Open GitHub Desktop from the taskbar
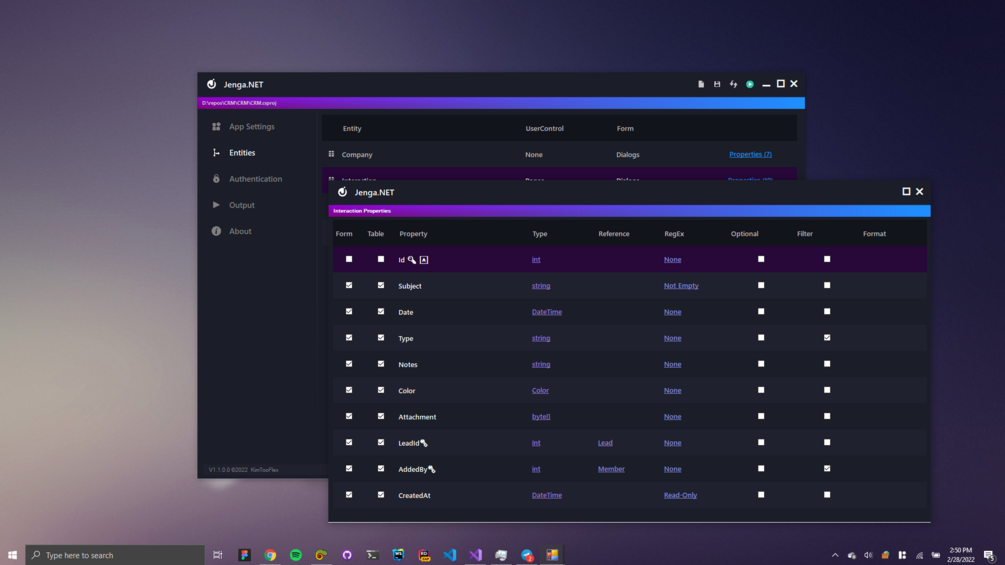Viewport: 1005px width, 565px height. click(347, 555)
